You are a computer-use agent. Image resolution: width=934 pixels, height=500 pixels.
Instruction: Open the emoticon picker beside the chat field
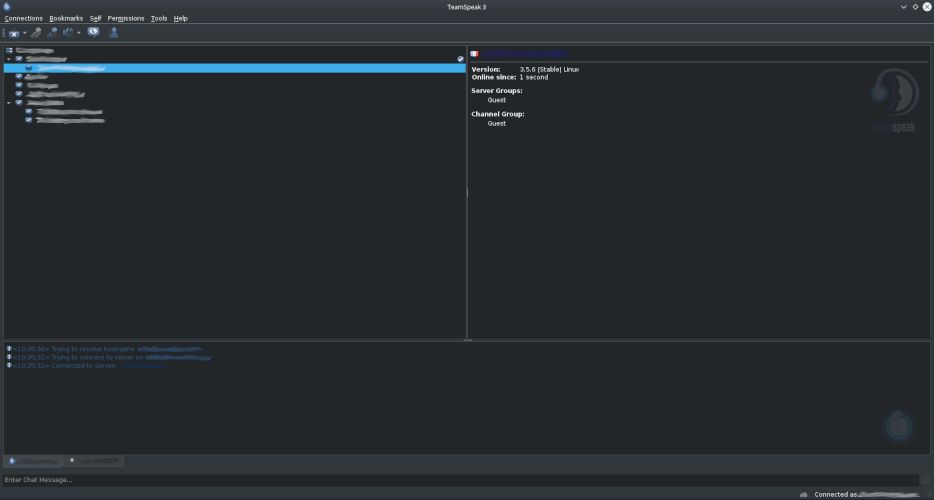pos(925,480)
